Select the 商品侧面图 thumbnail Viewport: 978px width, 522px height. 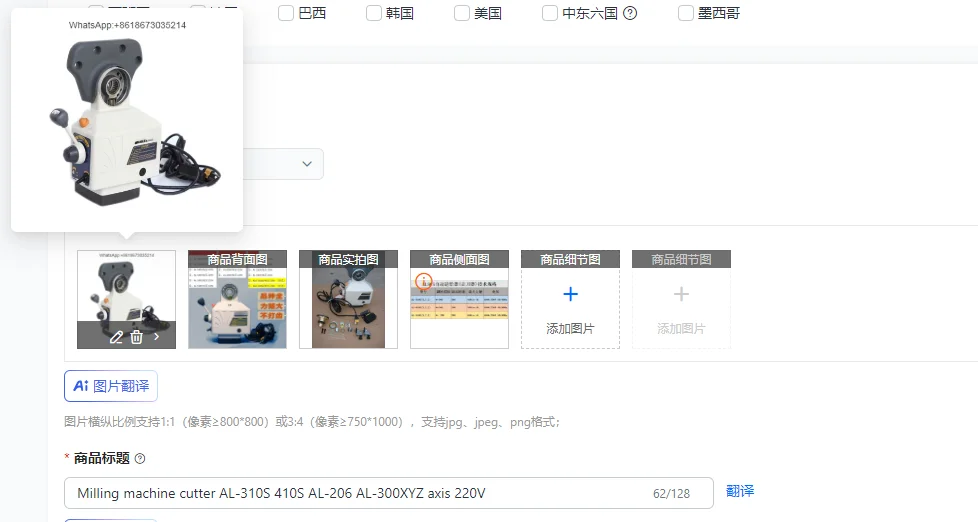click(460, 299)
